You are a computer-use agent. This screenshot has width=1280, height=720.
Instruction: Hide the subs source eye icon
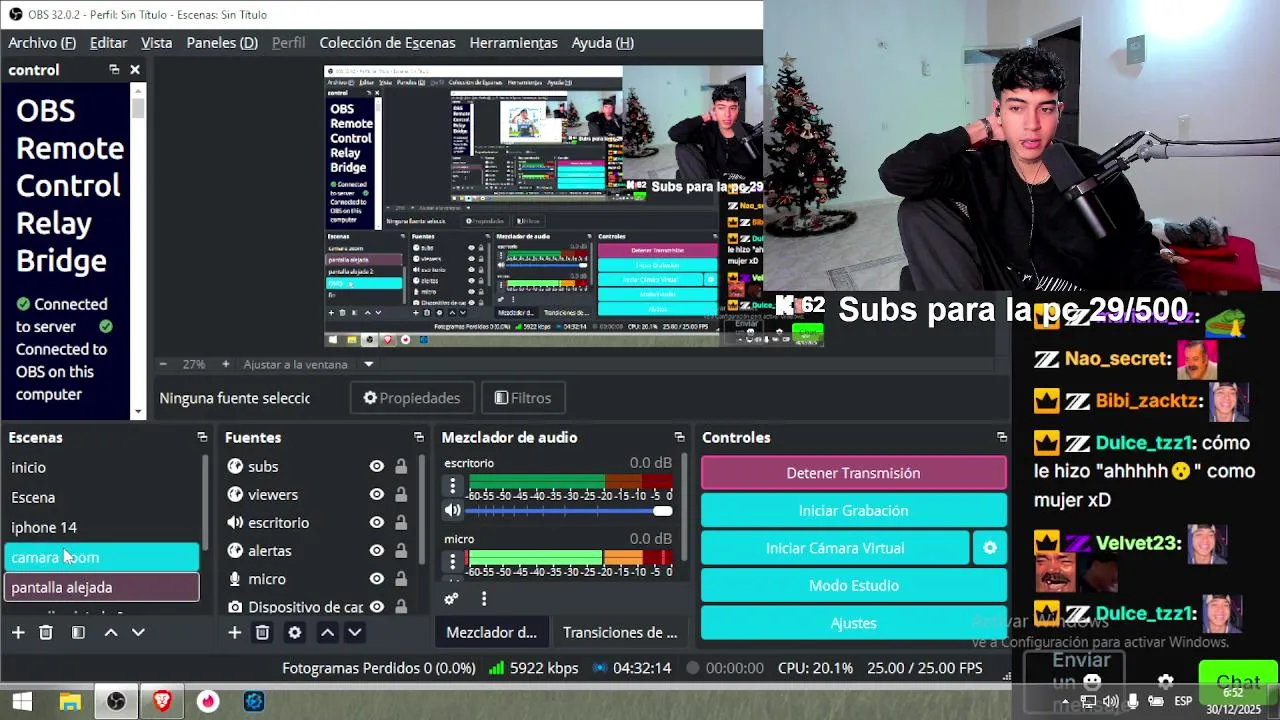tap(377, 466)
